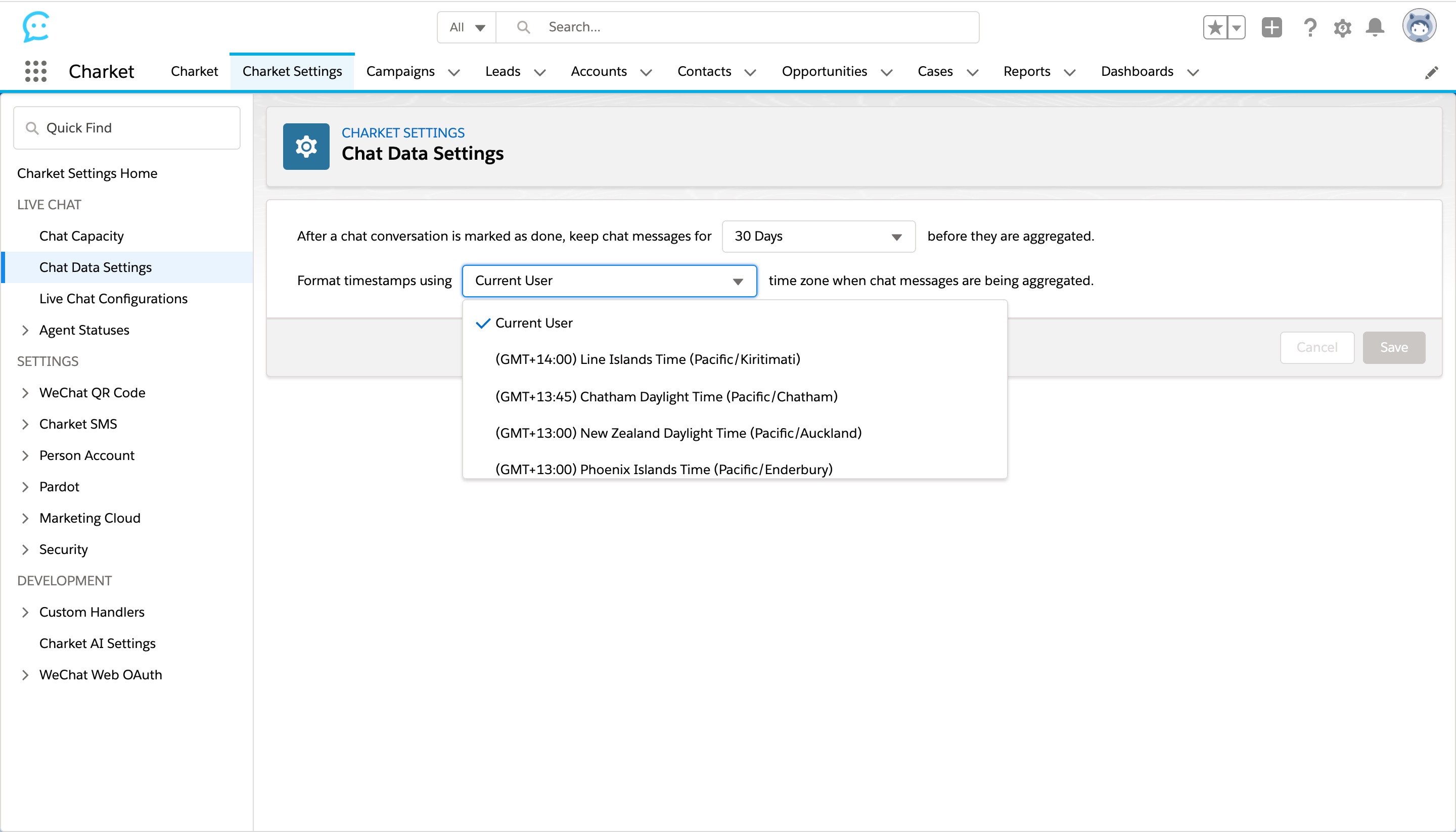The width and height of the screenshot is (1456, 832).
Task: Open the global actions plus icon
Action: coord(1271,27)
